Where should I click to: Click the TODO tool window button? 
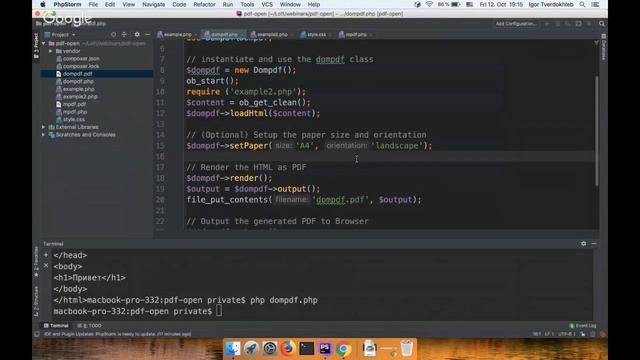89,326
